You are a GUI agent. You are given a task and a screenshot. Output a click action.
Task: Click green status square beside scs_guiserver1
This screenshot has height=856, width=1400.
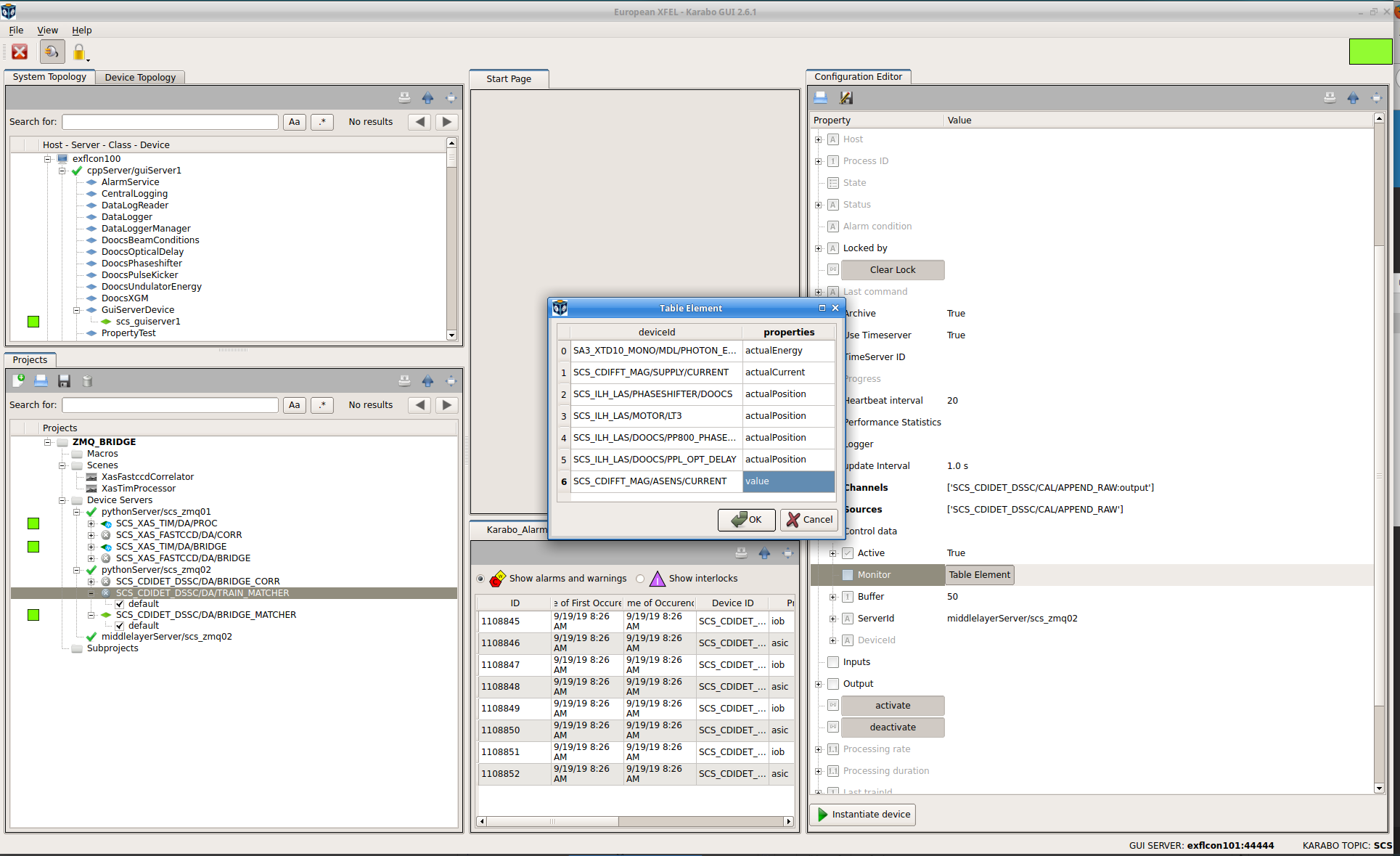click(33, 322)
